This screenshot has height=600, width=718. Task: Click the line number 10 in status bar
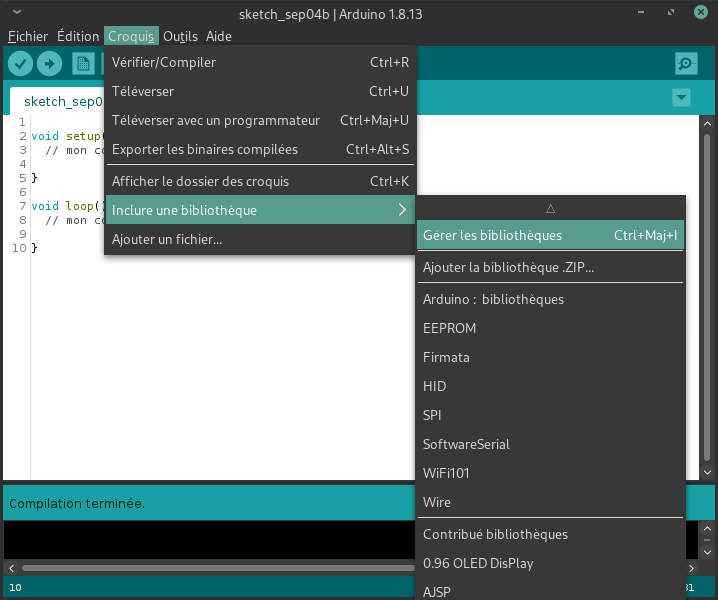click(15, 587)
